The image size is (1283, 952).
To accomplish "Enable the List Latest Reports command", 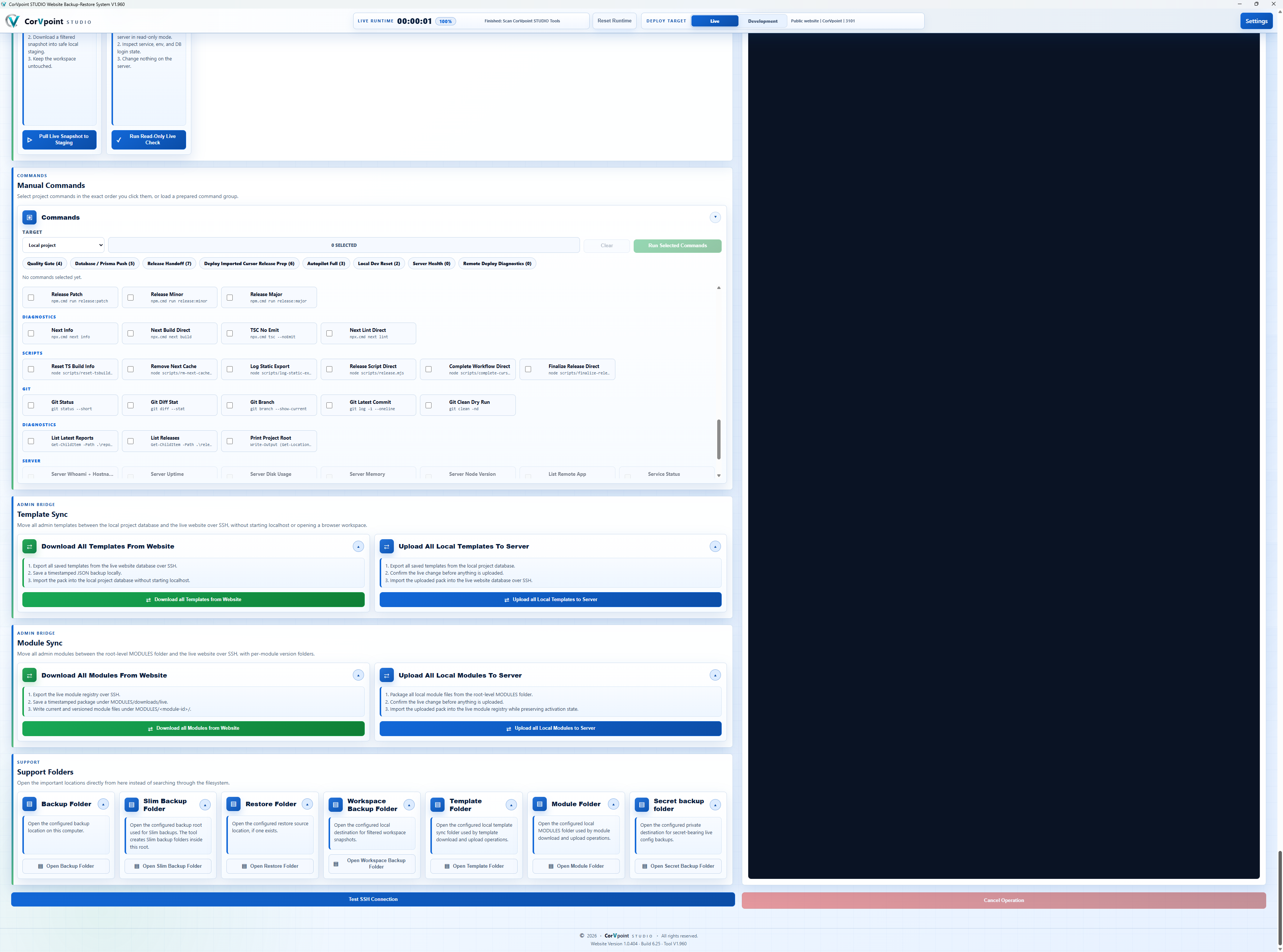I will (31, 441).
